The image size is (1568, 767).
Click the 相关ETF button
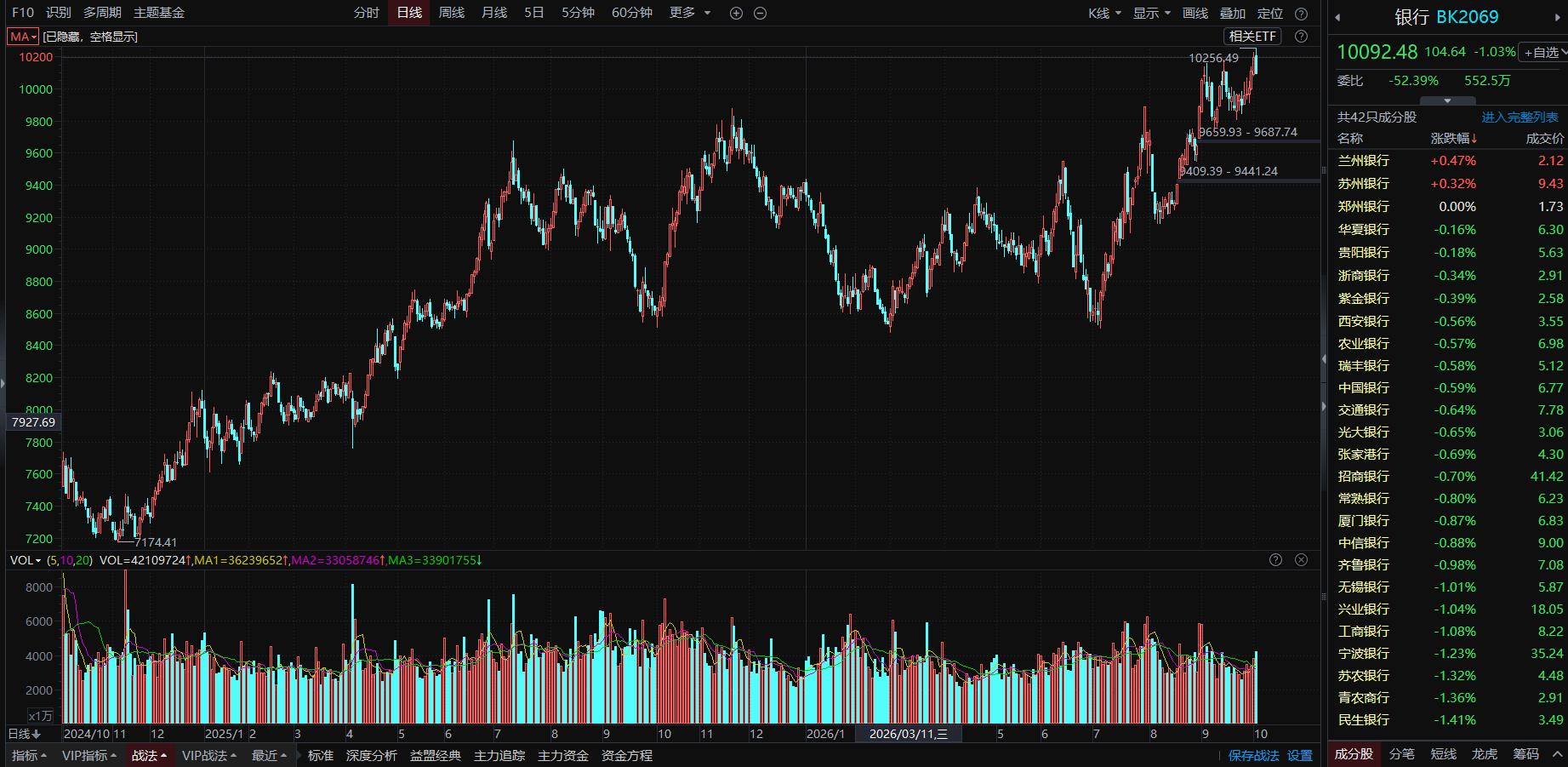1253,36
